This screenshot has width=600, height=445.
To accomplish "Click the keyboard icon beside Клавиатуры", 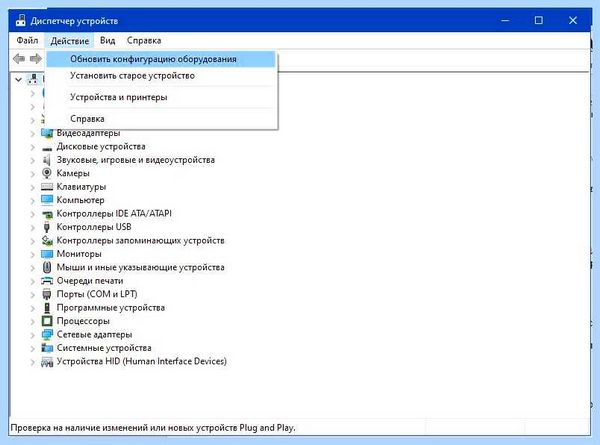I will click(47, 187).
